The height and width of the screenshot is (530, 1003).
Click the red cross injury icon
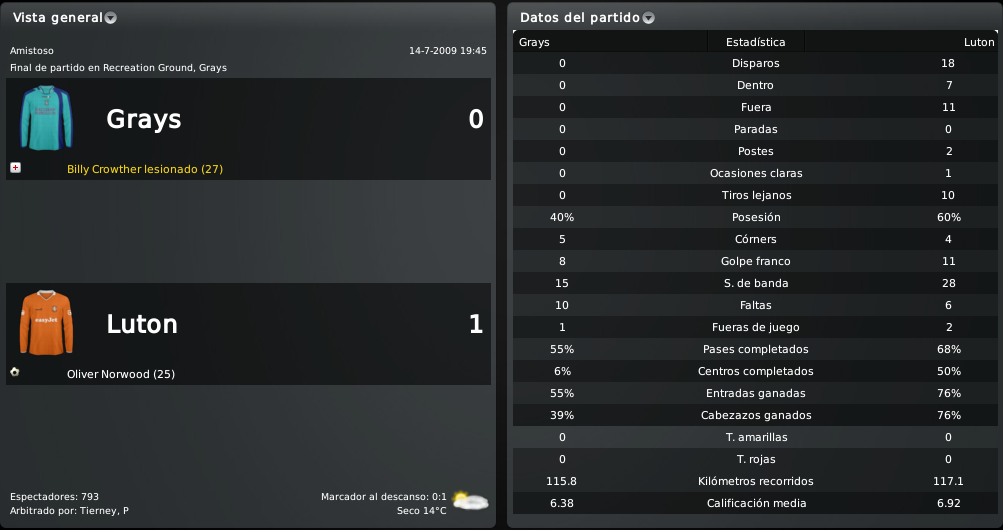(16, 168)
